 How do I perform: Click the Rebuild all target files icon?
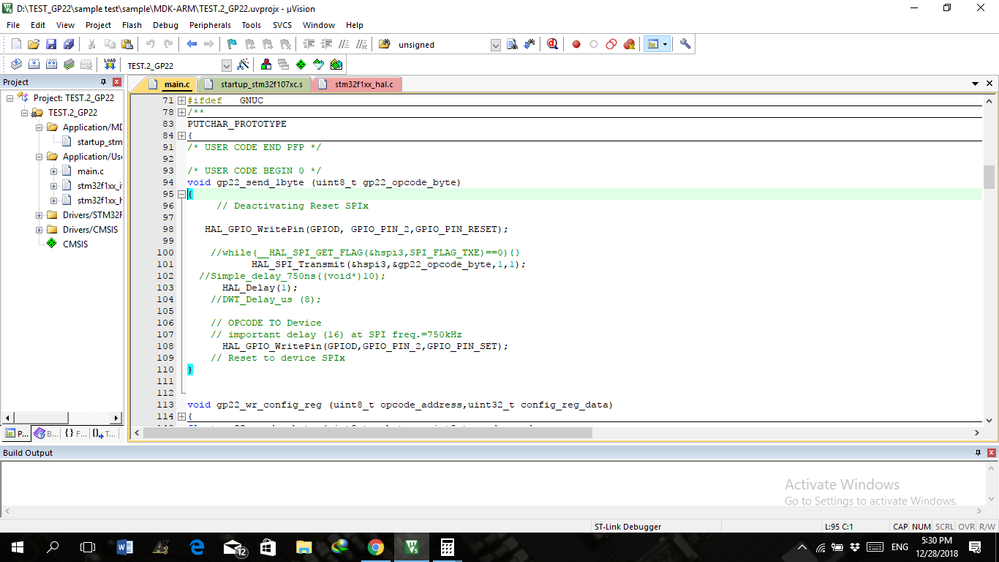click(x=52, y=65)
